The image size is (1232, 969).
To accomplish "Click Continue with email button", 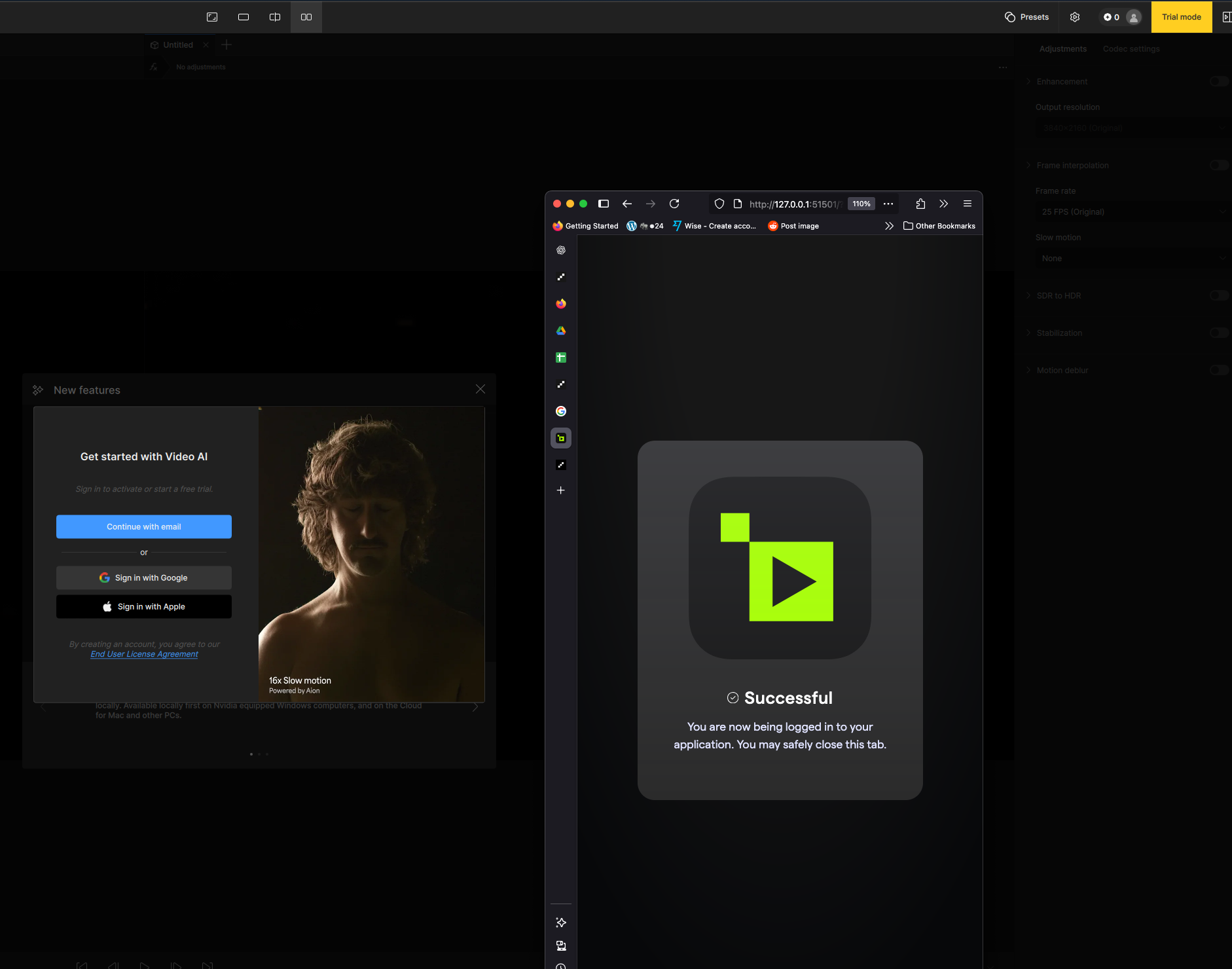I will (x=144, y=526).
